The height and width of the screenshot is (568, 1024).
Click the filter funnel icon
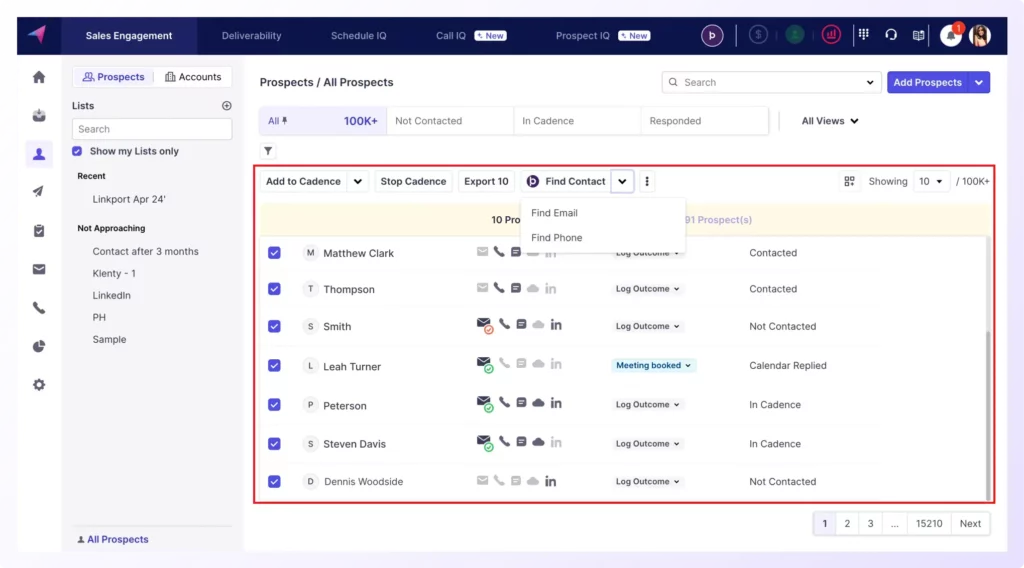point(268,151)
